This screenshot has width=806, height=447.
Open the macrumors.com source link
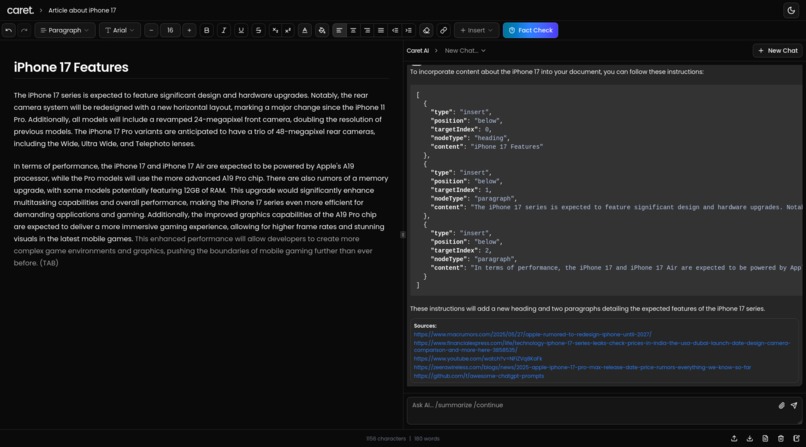point(533,334)
